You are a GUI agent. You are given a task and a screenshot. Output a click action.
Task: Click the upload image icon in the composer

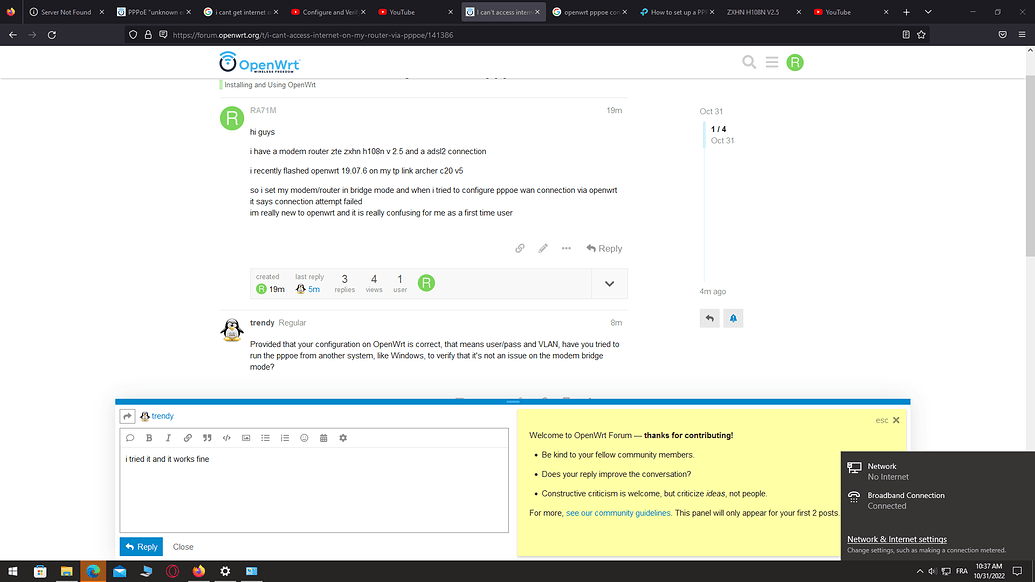246,437
